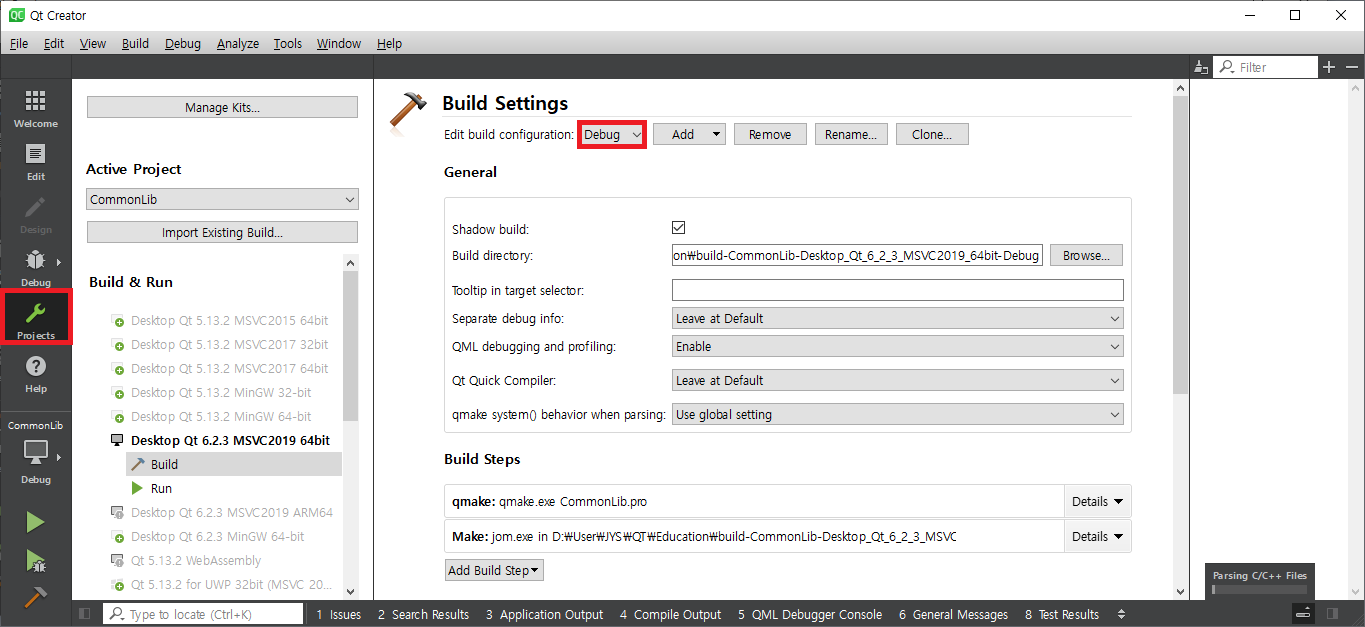Open qmake system() behavior dropdown
Image resolution: width=1365 pixels, height=627 pixels.
coord(897,414)
